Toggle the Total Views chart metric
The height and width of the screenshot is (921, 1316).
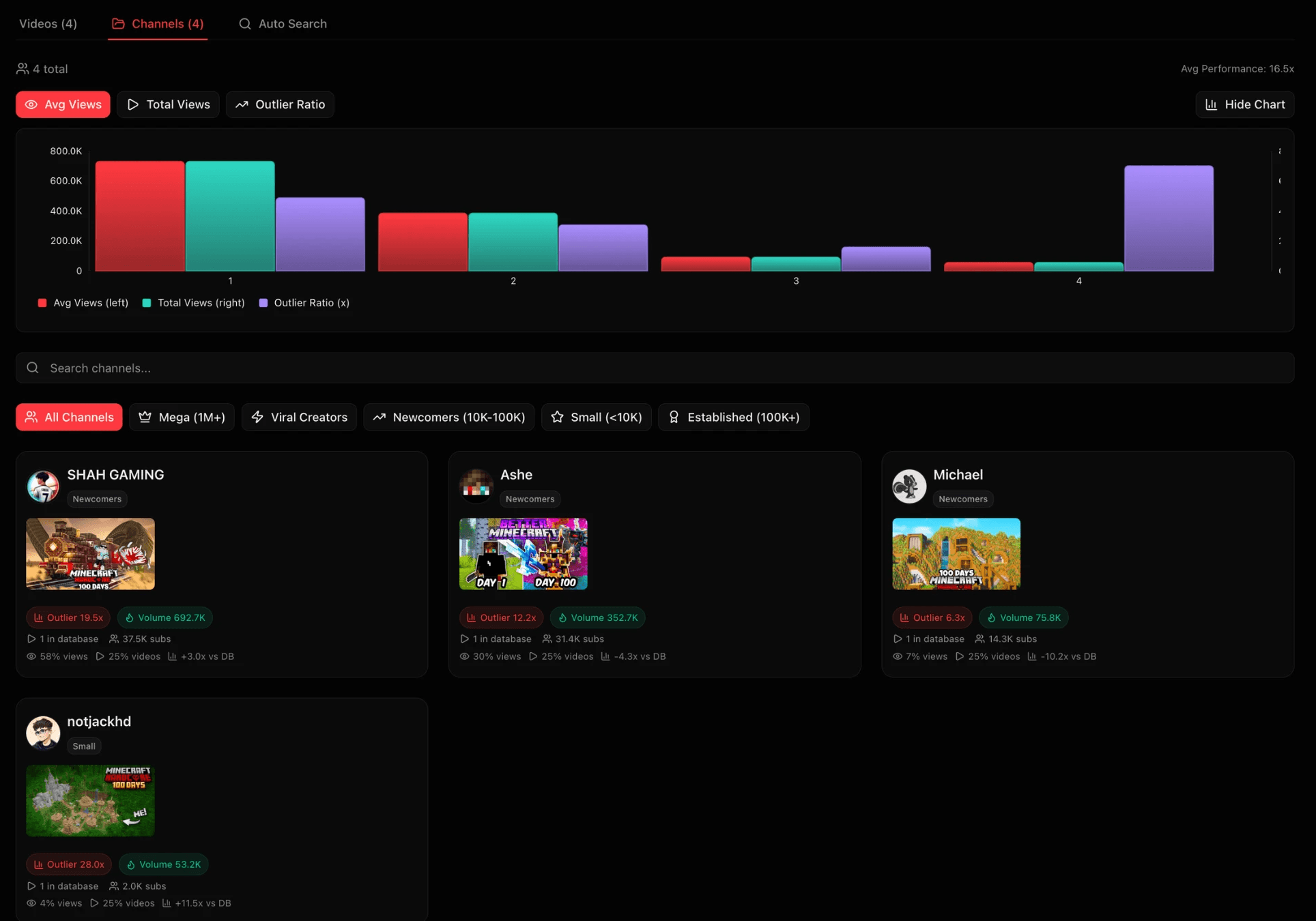(168, 104)
